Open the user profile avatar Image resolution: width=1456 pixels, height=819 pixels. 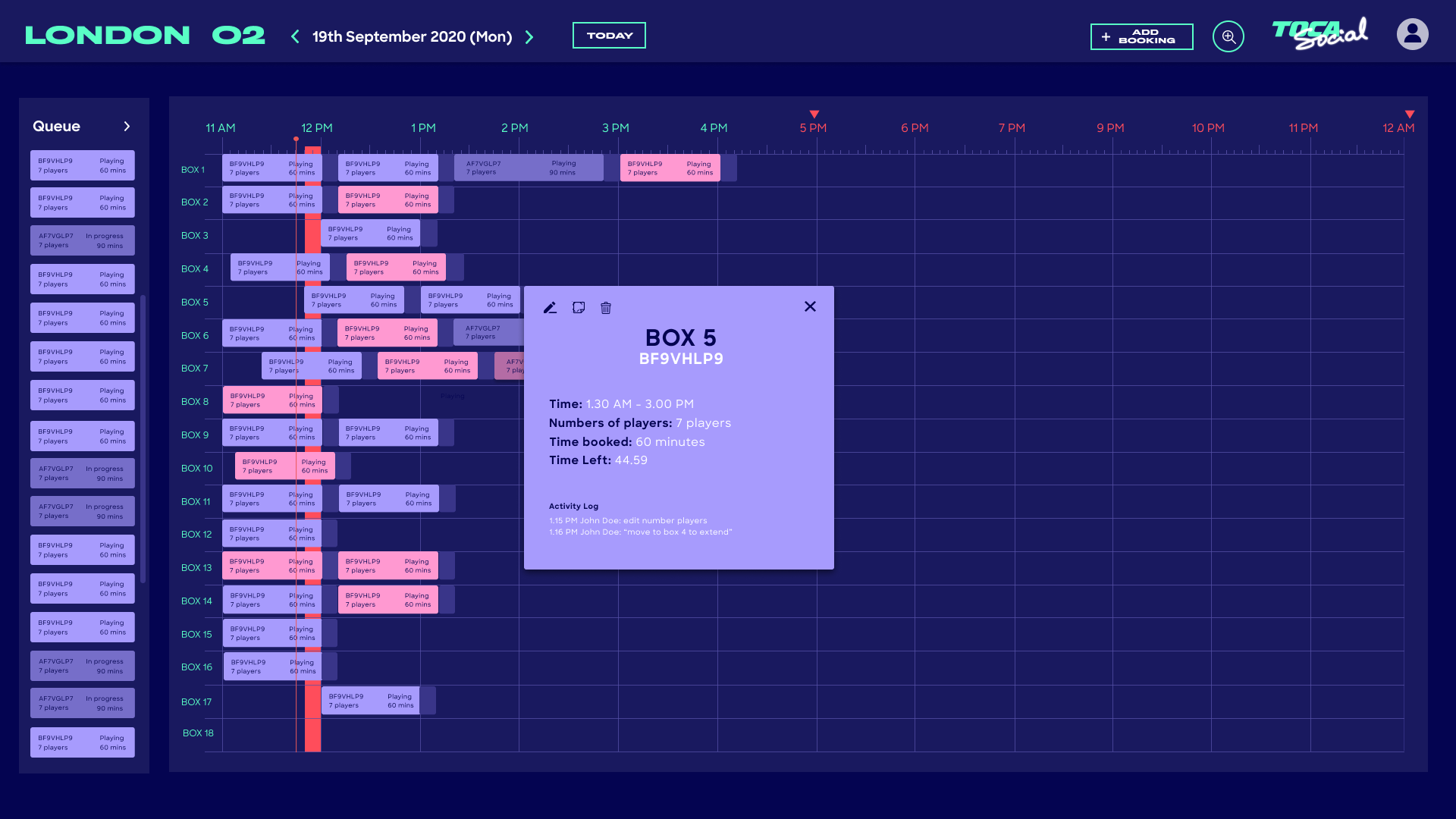[x=1412, y=35]
